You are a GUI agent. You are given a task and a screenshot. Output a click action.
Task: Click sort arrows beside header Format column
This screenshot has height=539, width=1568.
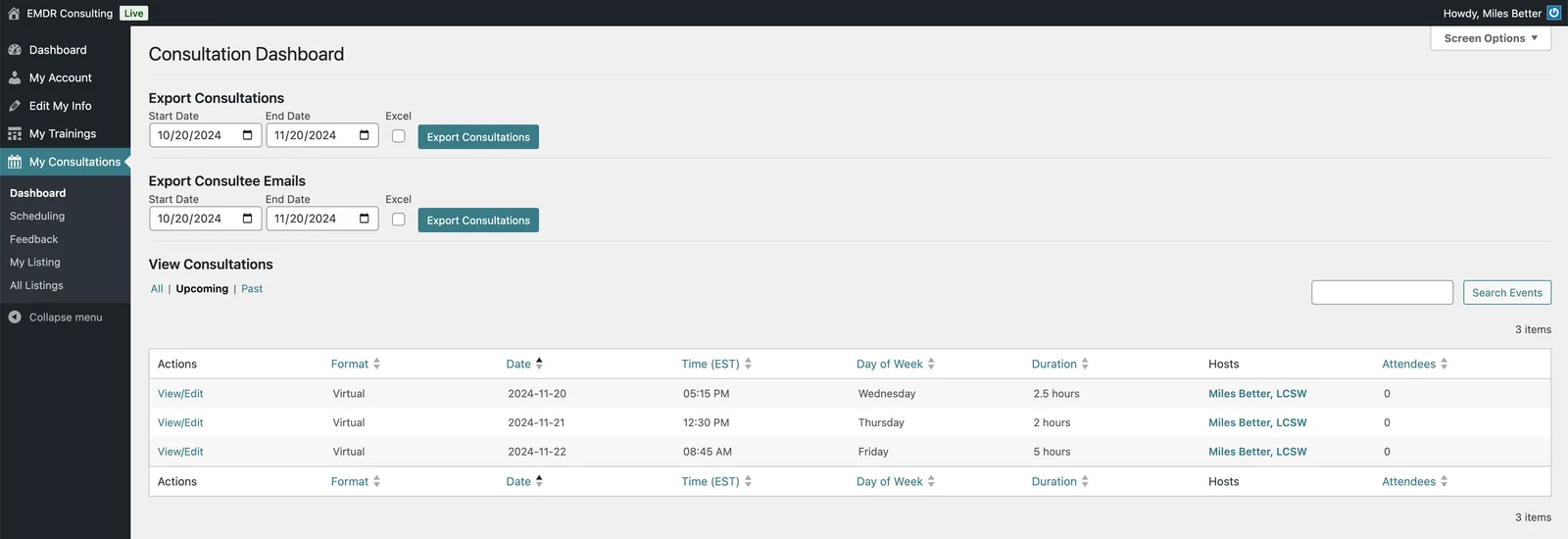pyautogui.click(x=376, y=364)
